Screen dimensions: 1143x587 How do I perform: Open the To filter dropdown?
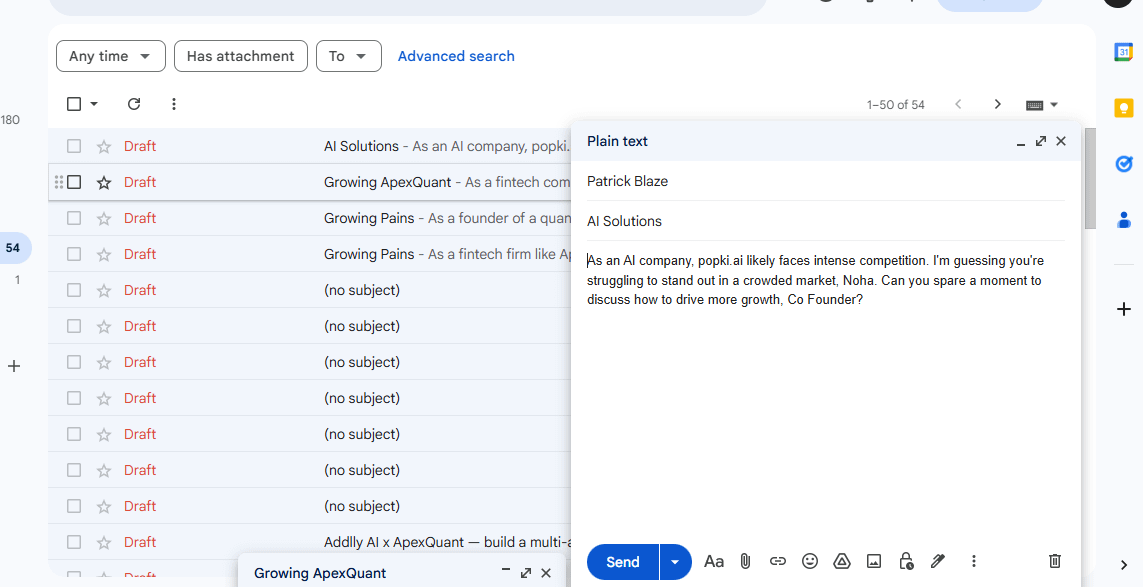(348, 56)
